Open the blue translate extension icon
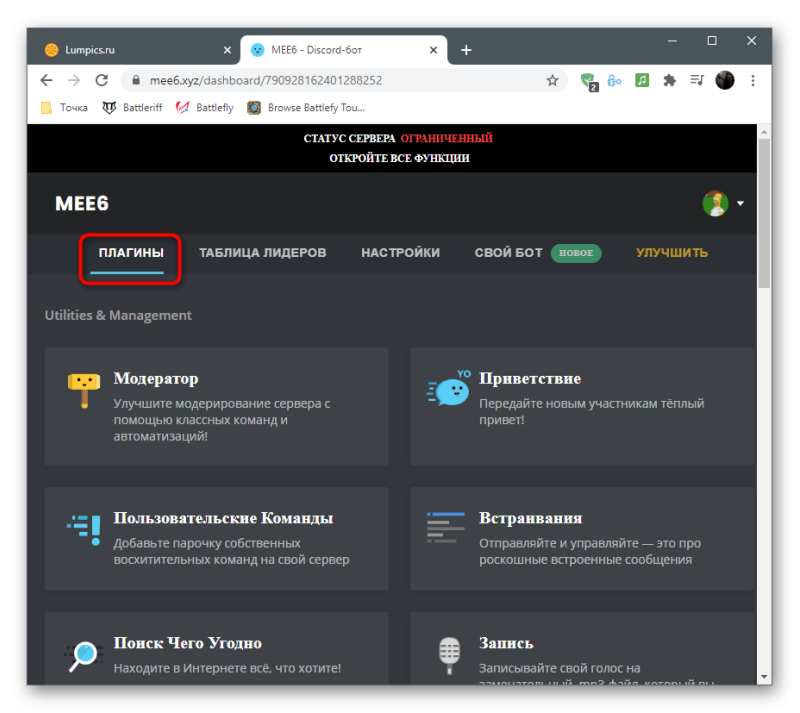800x713 pixels. 615,80
